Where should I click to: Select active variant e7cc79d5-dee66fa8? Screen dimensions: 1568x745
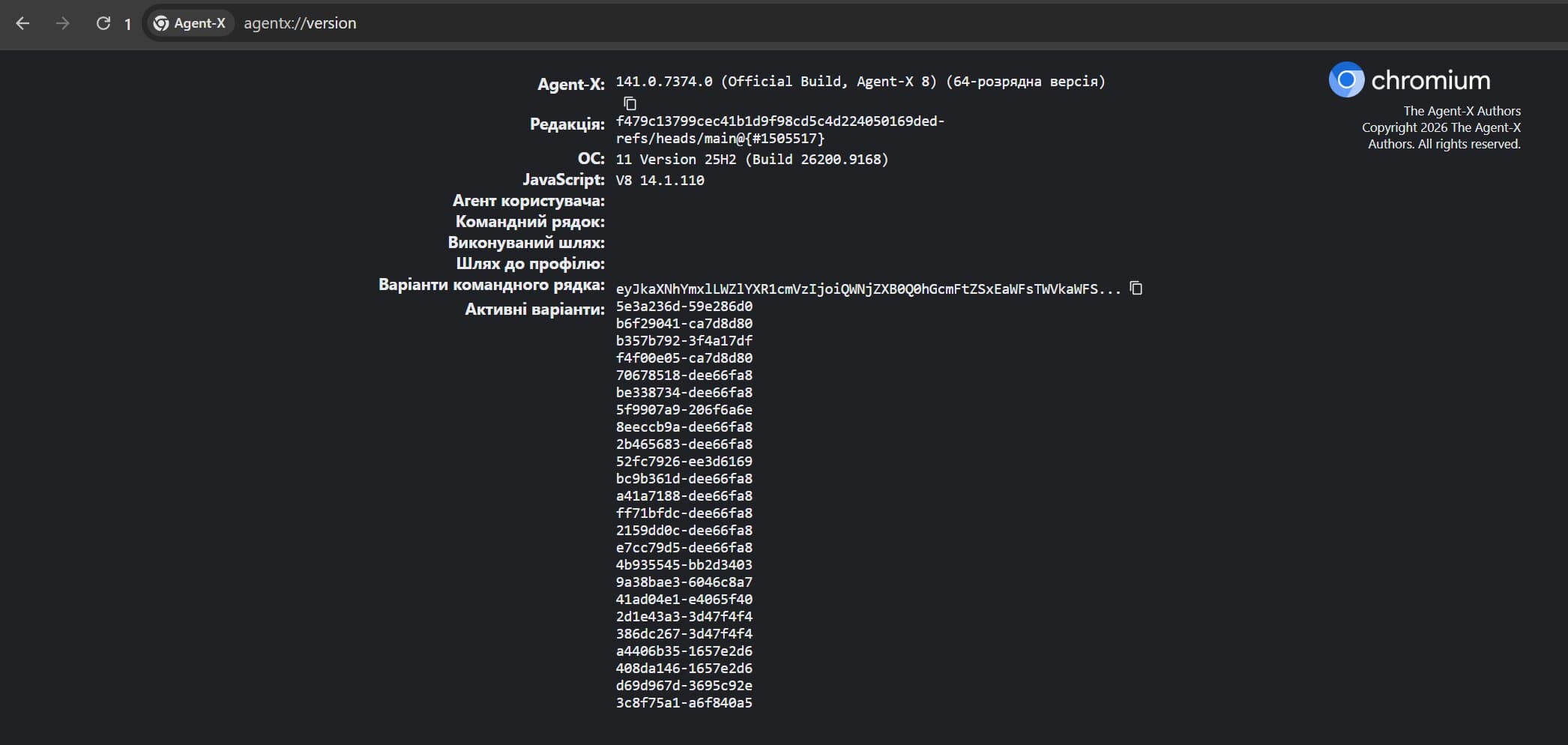point(684,548)
